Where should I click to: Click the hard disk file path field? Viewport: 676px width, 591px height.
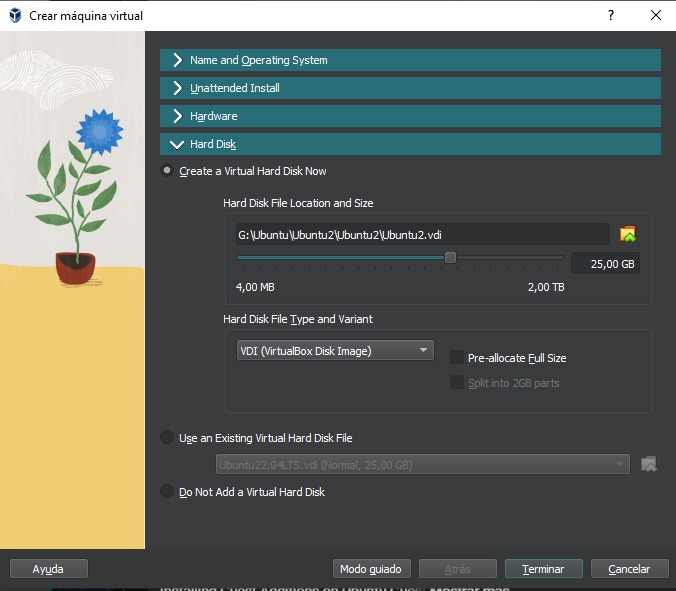[422, 235]
